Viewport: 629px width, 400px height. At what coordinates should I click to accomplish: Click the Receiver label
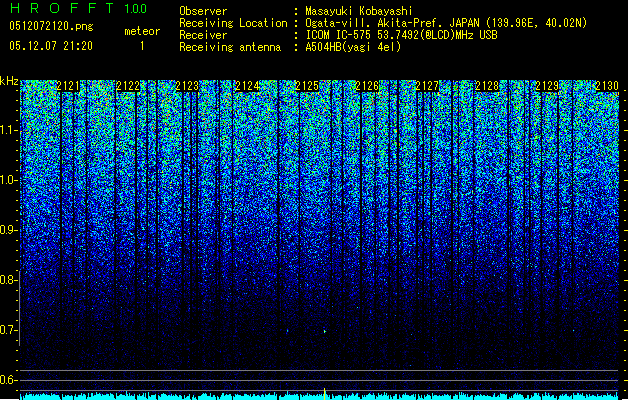pos(203,35)
